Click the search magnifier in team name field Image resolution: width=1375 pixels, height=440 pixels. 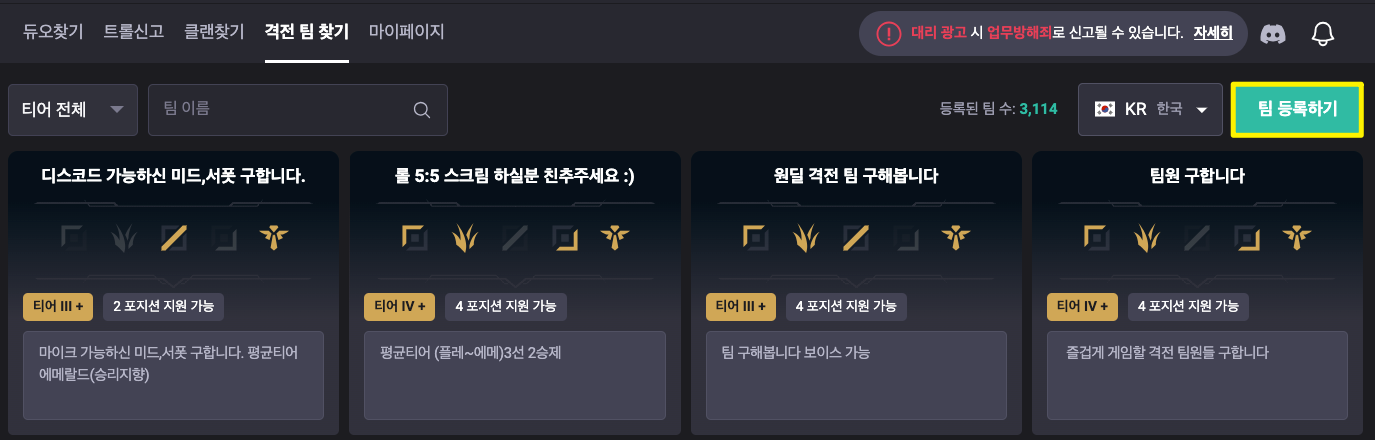tap(422, 110)
